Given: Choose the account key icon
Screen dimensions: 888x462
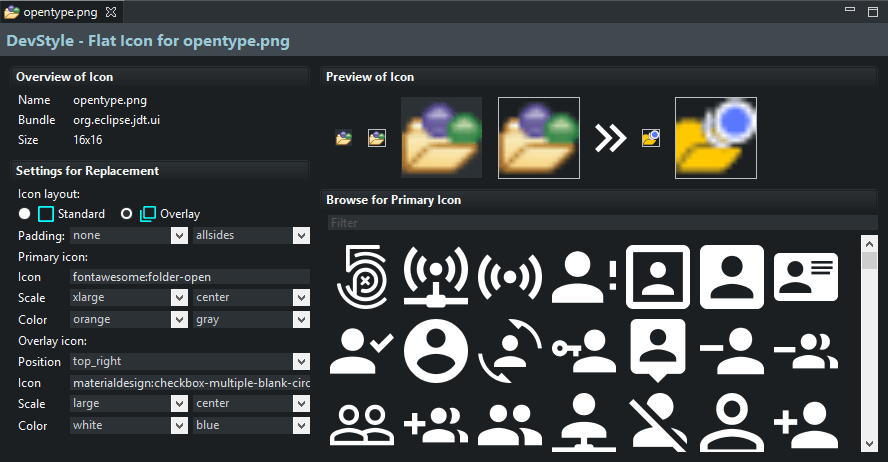Looking at the screenshot, I should pyautogui.click(x=584, y=351).
